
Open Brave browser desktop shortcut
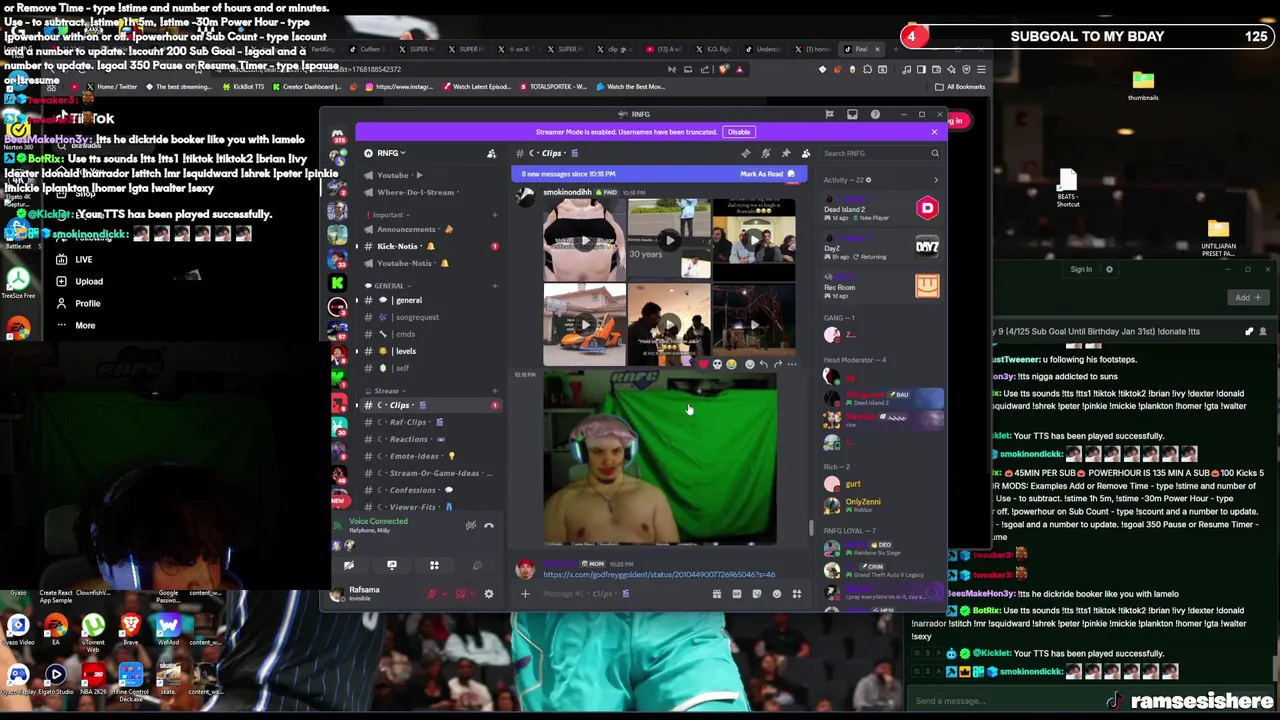coord(130,630)
